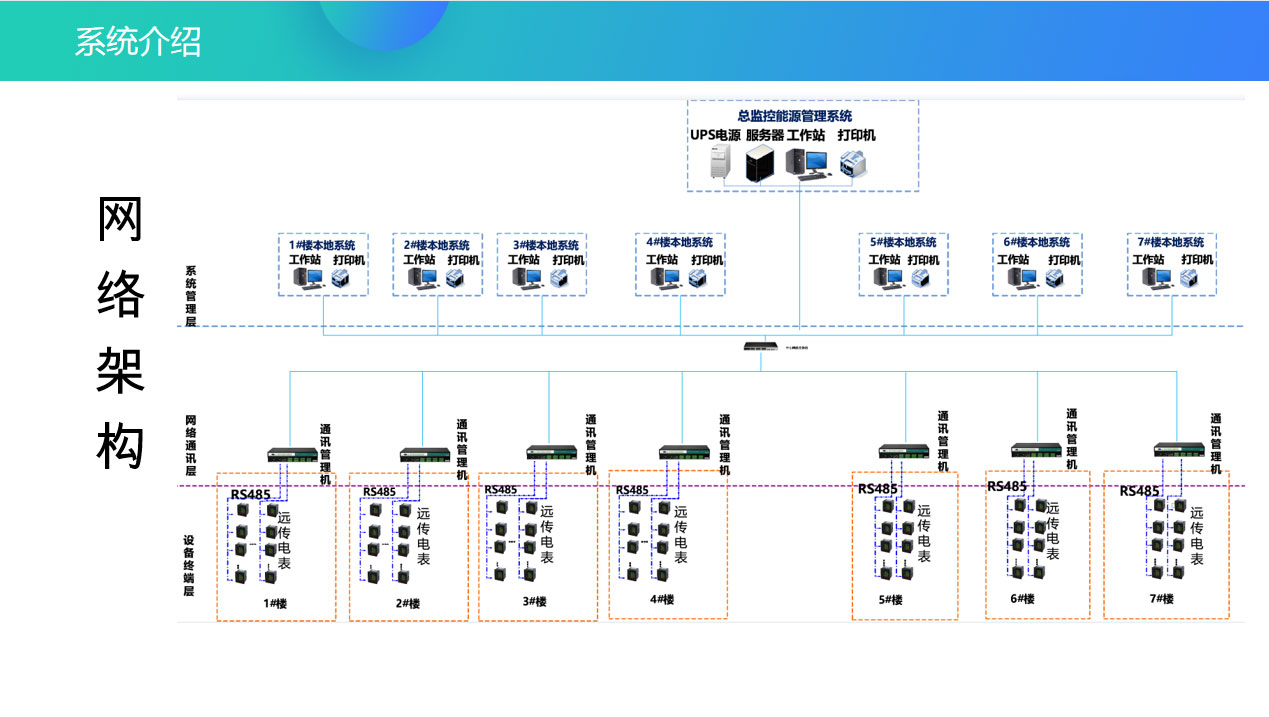Click the RS485 label in 3#楼 box

coord(501,490)
